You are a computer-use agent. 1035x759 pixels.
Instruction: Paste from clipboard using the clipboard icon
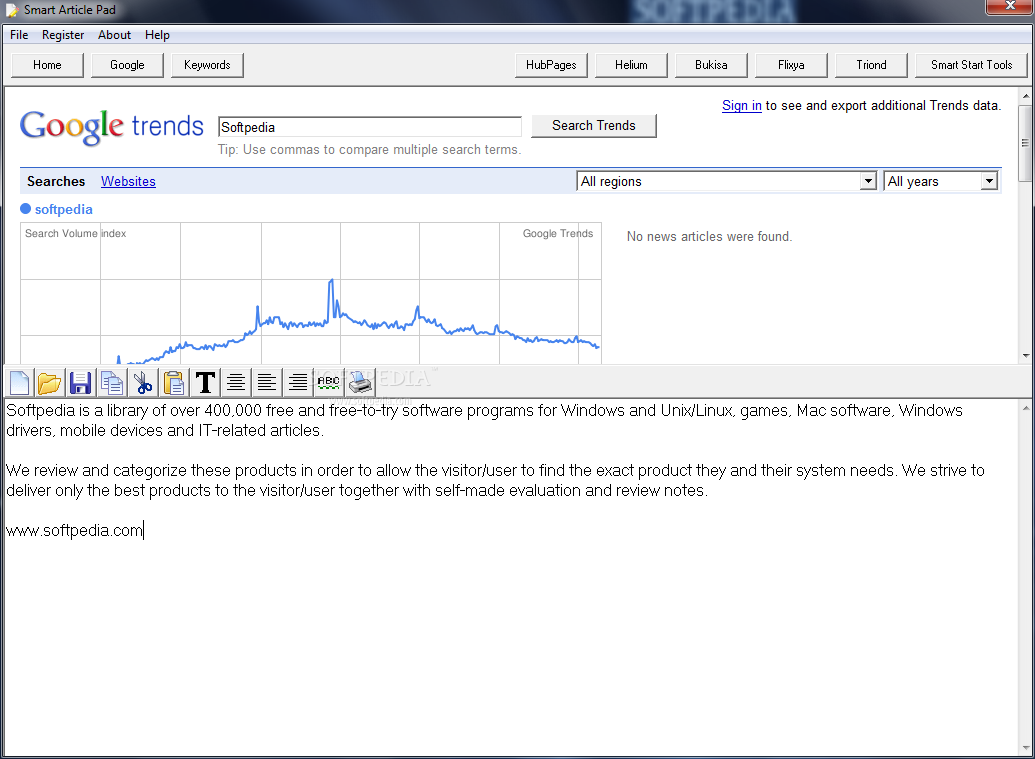coord(174,382)
